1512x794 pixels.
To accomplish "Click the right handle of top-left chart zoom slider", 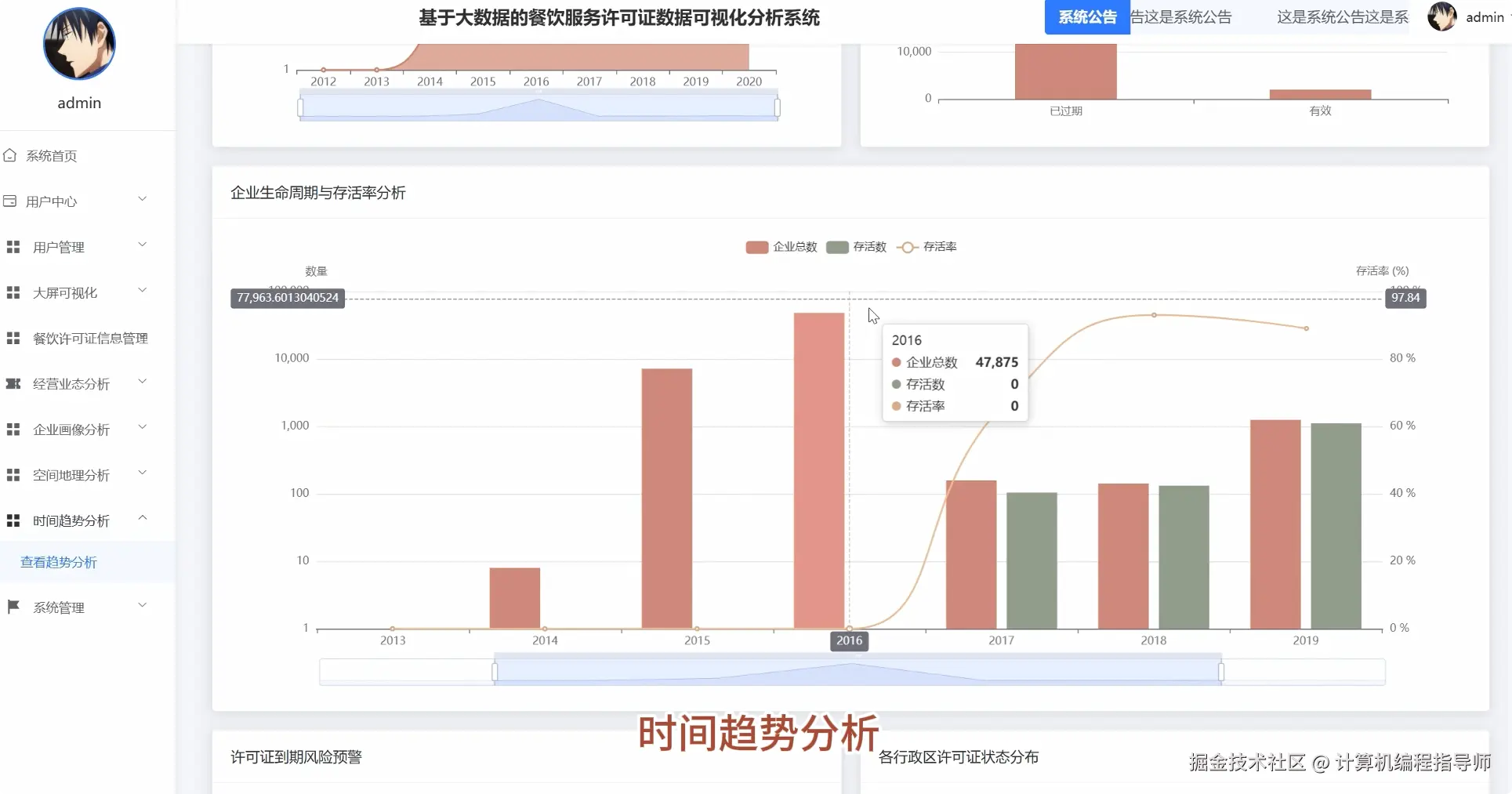I will (x=778, y=107).
